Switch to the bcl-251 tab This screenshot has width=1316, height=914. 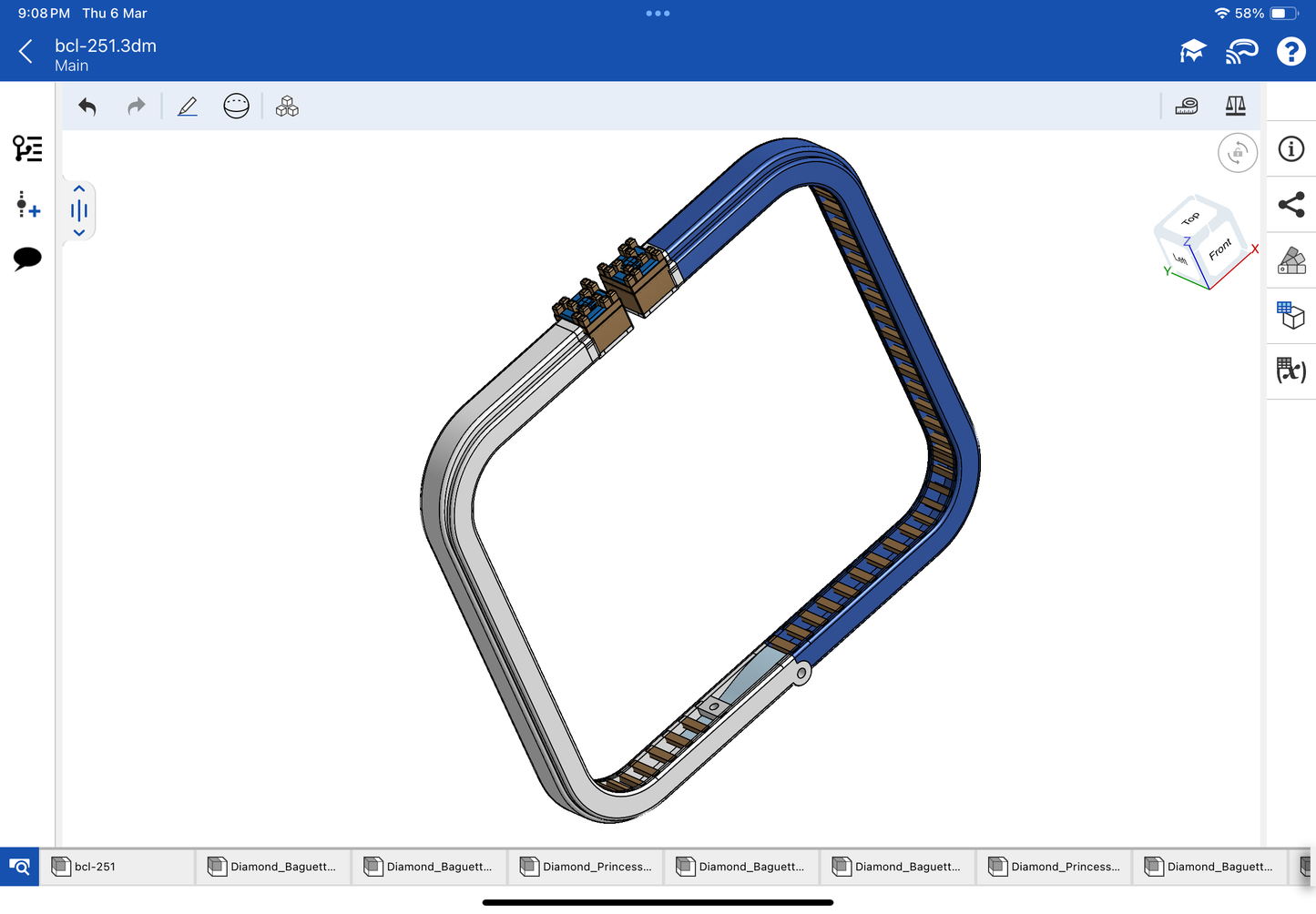(117, 867)
